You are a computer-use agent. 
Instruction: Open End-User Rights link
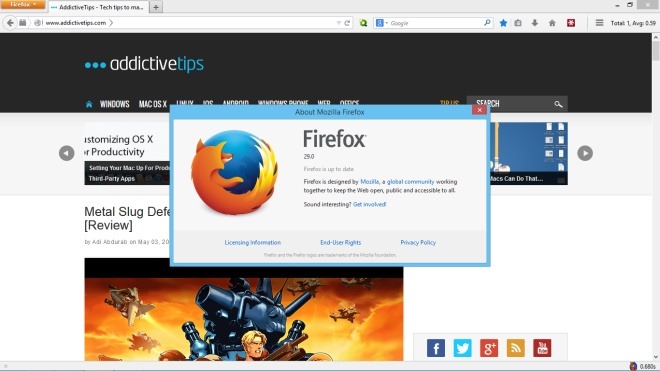pos(341,243)
